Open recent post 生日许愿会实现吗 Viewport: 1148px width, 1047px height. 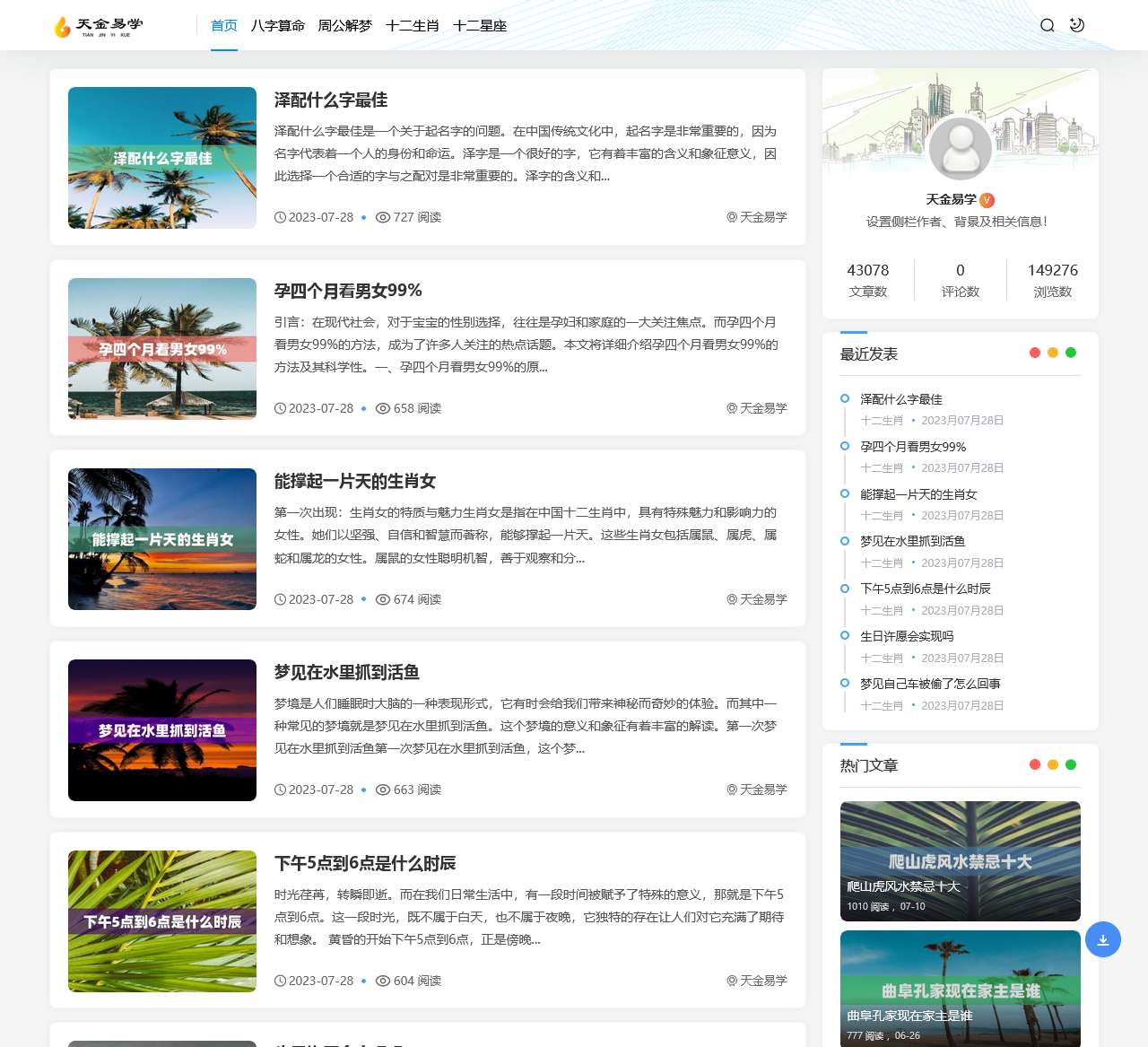(x=907, y=636)
